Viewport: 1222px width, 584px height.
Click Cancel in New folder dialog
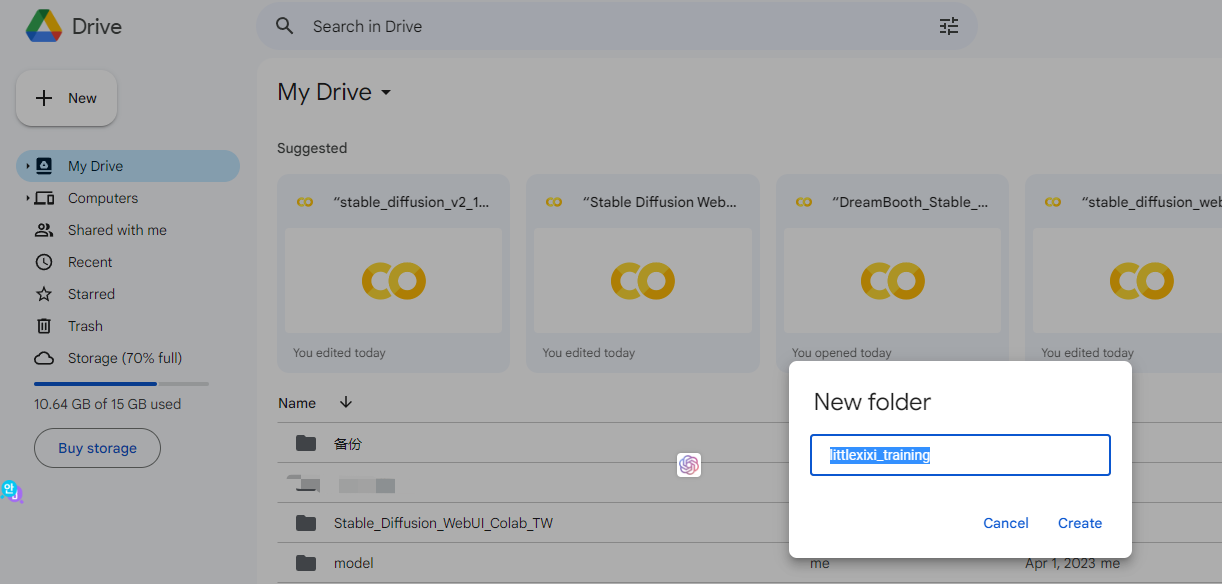1006,523
